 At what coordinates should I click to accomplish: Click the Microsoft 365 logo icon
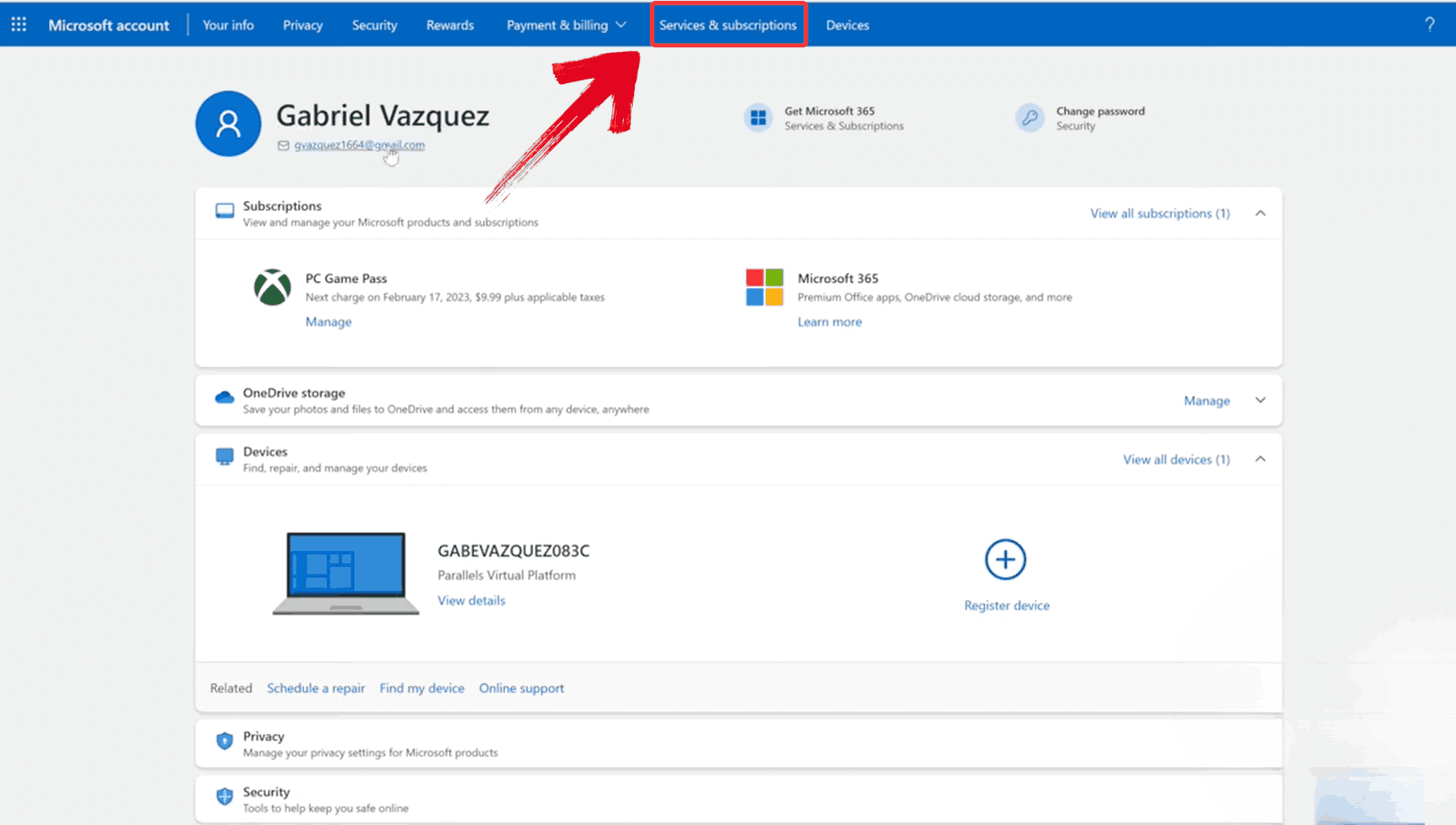coord(764,287)
